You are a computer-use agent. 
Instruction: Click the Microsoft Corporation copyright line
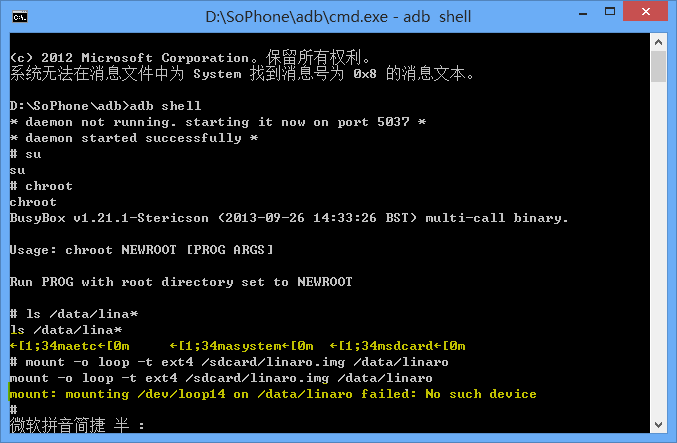(x=190, y=57)
